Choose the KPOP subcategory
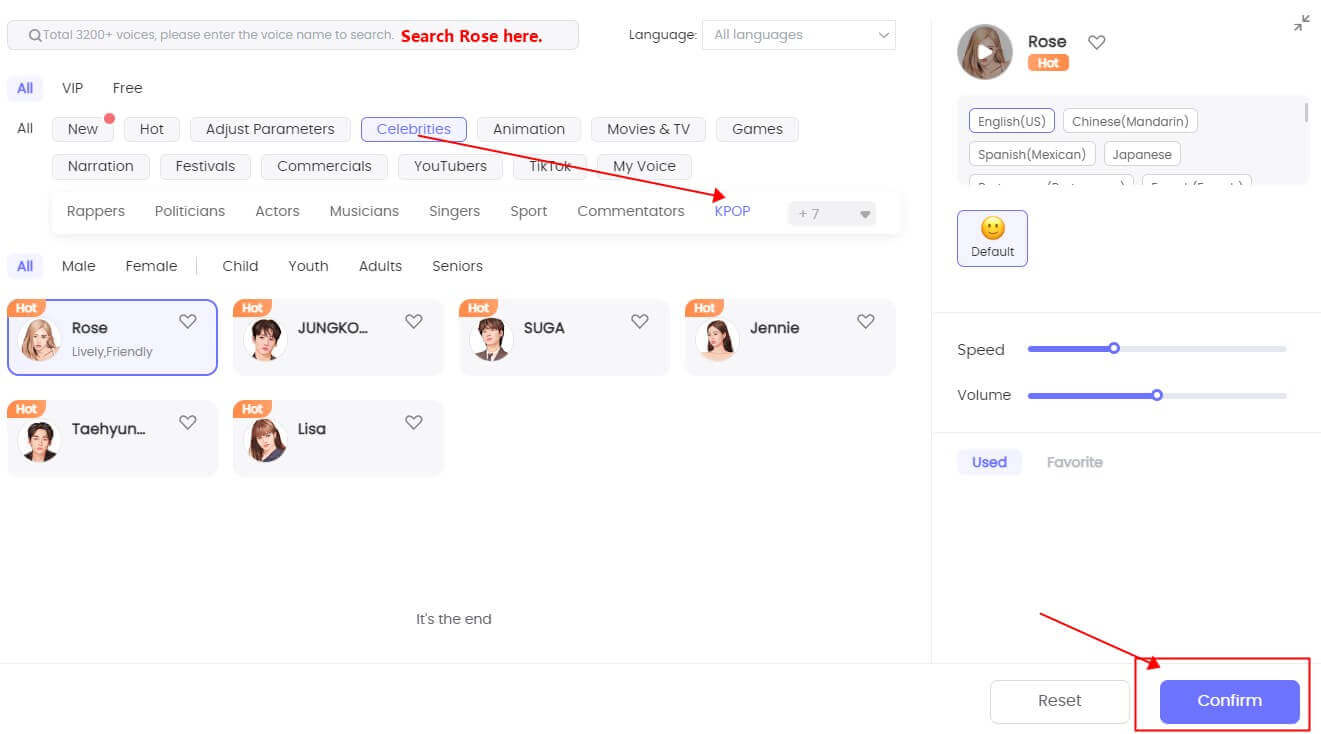This screenshot has height=734, width=1321. [732, 211]
